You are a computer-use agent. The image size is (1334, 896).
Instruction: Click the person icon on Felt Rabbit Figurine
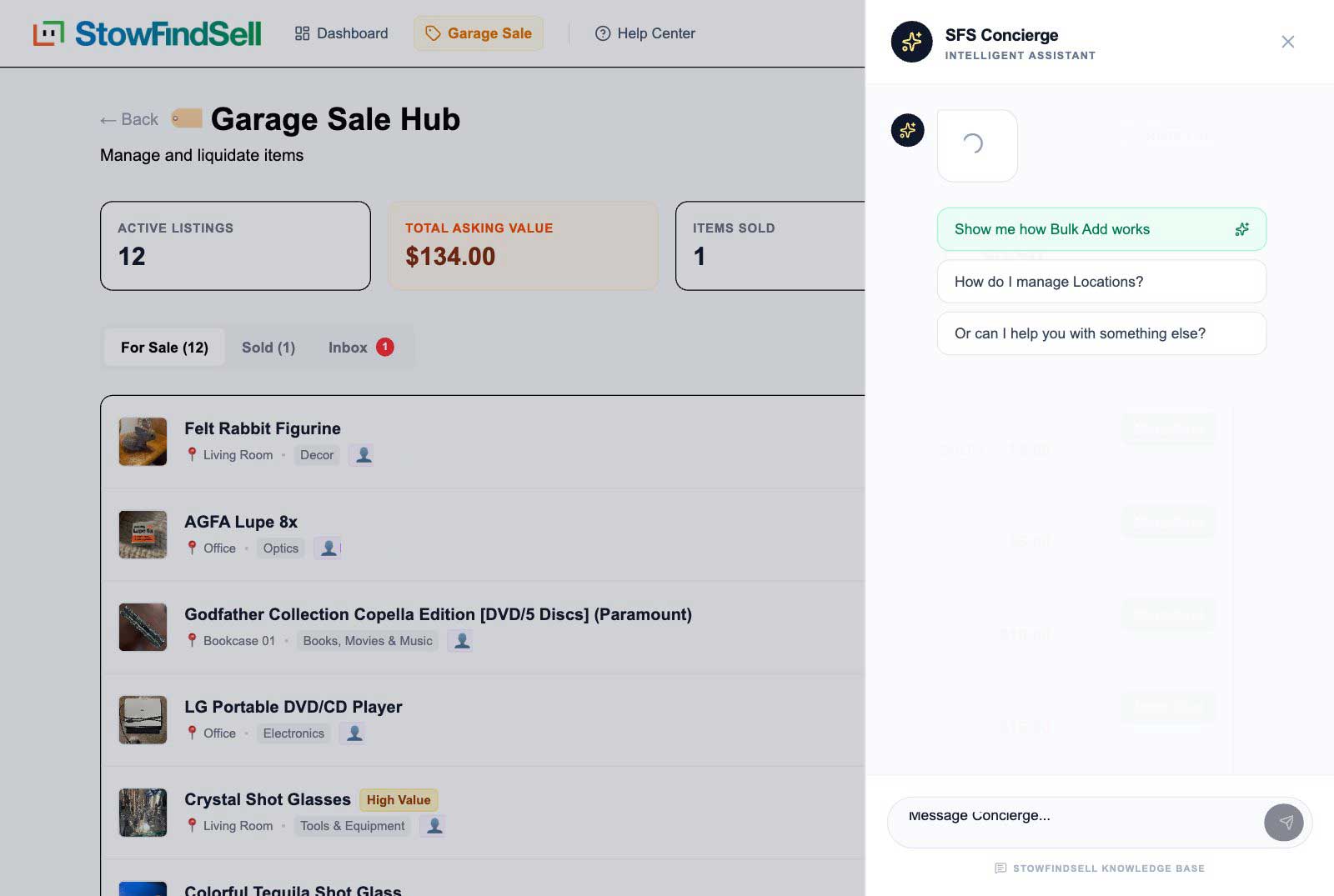point(364,455)
